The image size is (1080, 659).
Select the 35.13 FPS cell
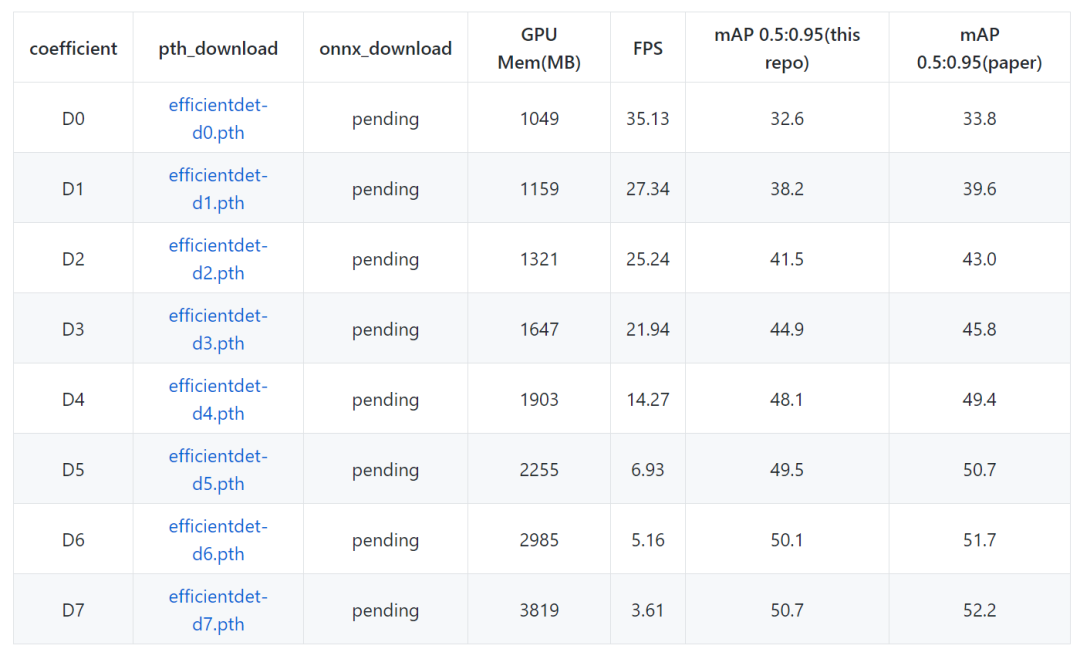point(648,119)
